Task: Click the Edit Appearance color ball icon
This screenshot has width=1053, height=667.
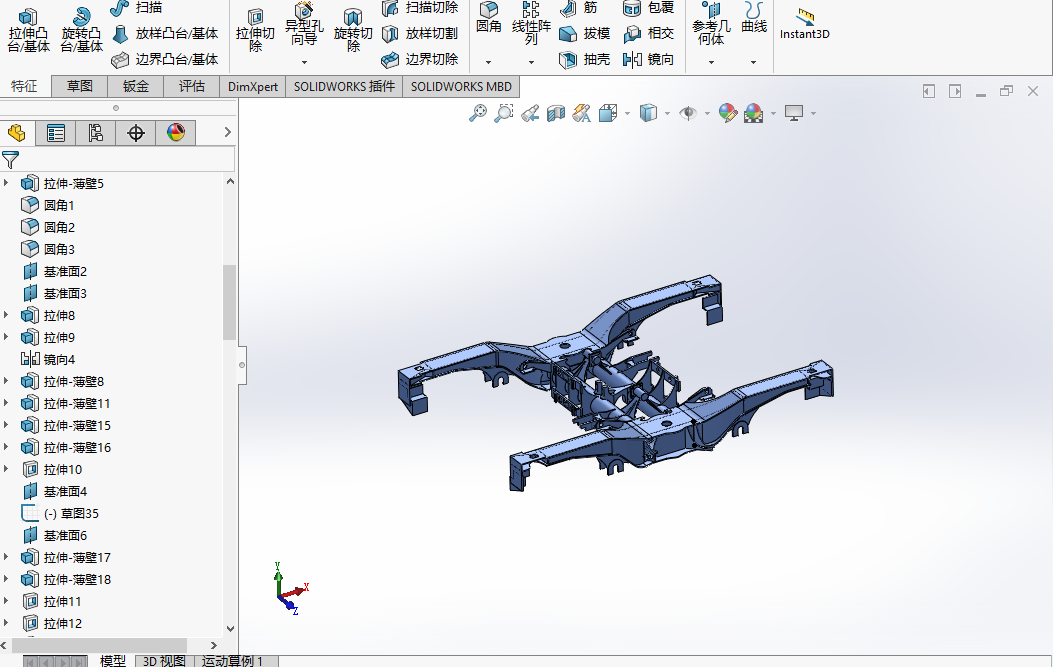Action: [x=727, y=113]
